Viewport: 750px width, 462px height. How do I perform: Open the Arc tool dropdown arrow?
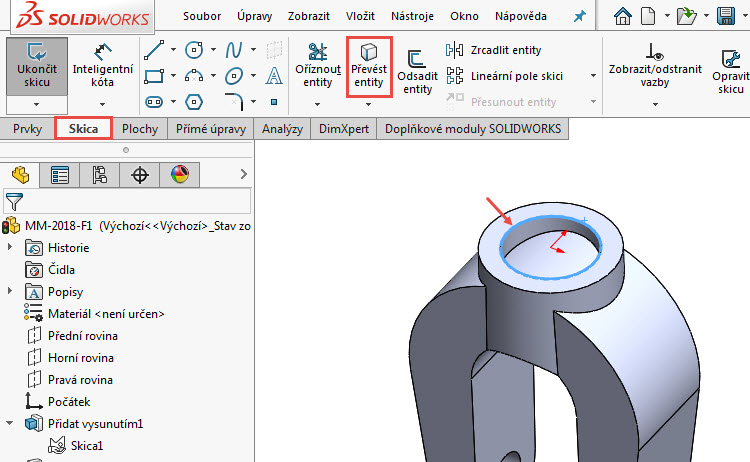(x=213, y=76)
